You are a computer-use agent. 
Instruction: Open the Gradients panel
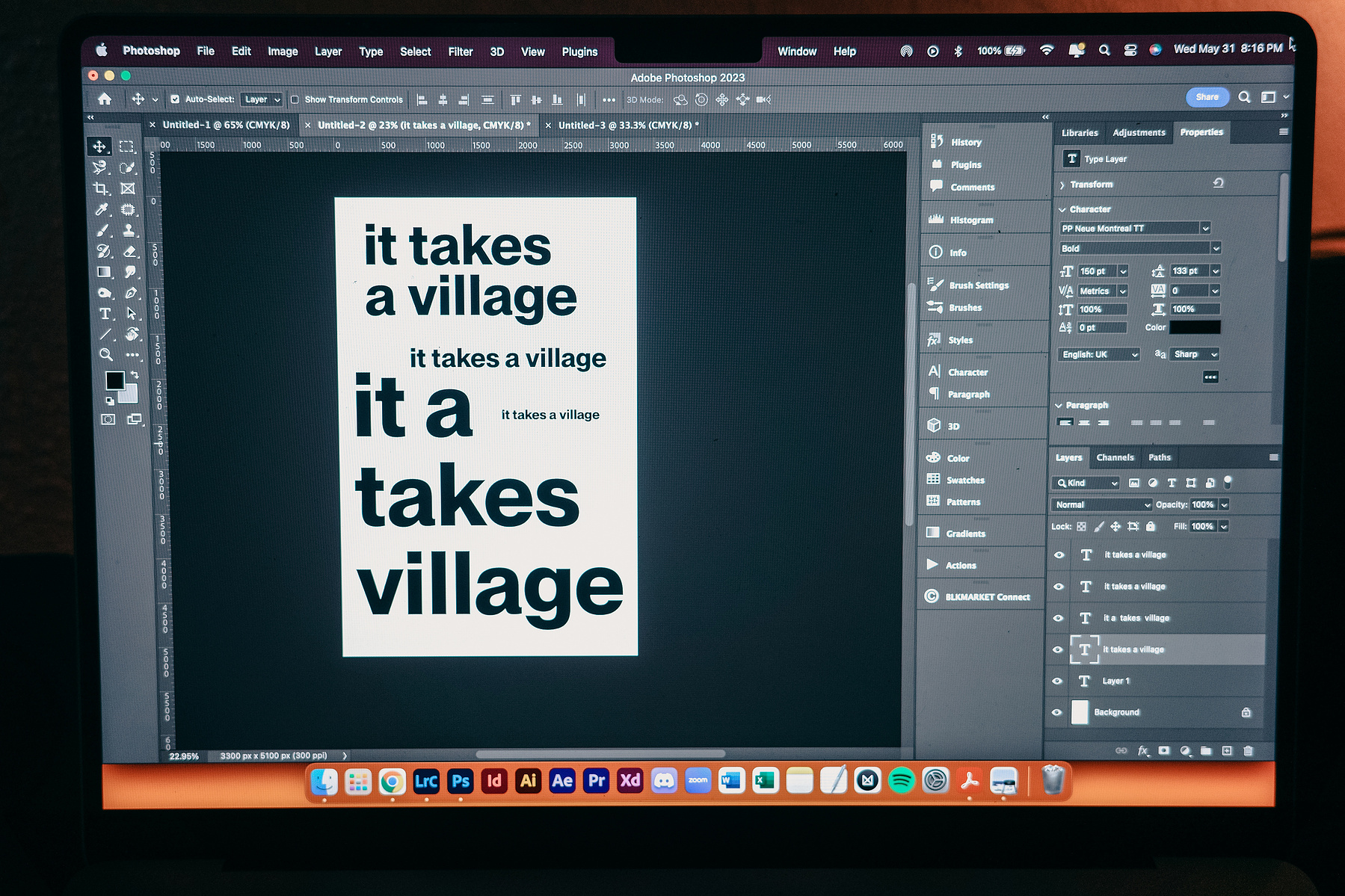pyautogui.click(x=956, y=533)
